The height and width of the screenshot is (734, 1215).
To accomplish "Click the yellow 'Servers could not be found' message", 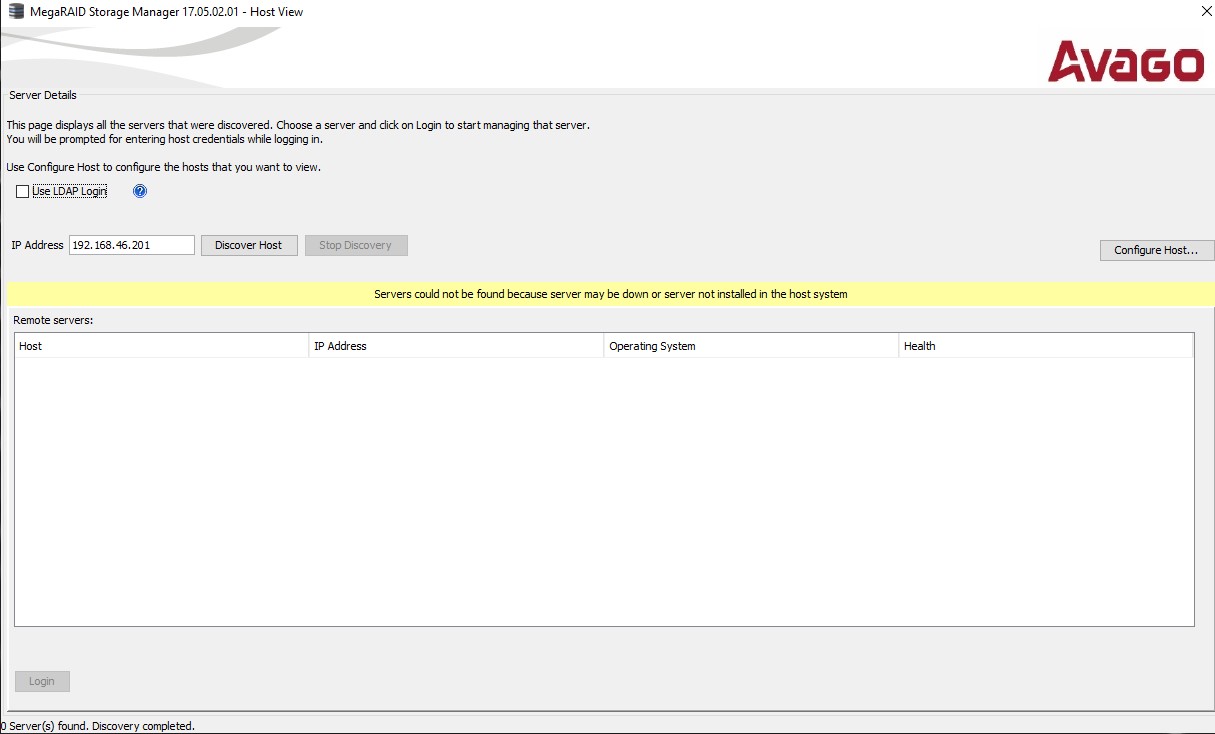I will pos(610,294).
